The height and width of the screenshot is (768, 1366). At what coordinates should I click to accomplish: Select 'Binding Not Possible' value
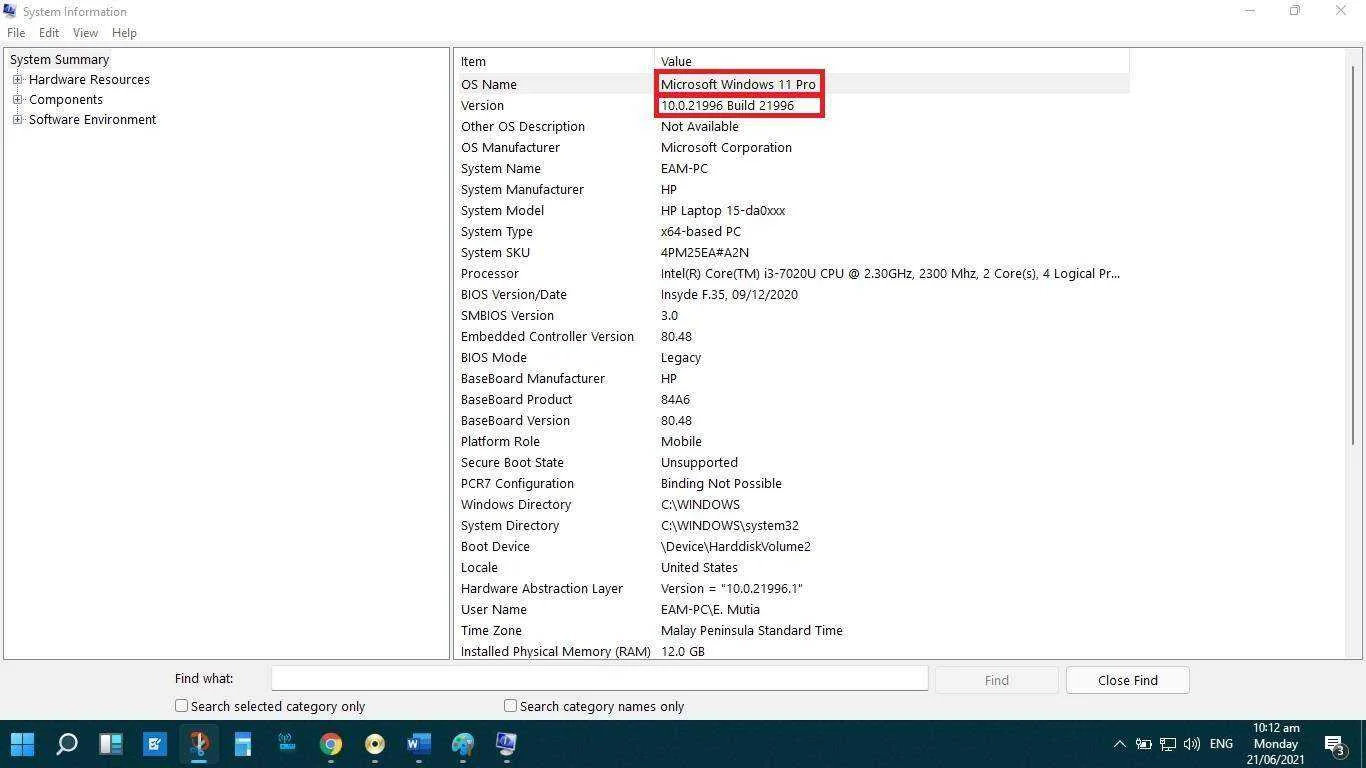tap(721, 484)
